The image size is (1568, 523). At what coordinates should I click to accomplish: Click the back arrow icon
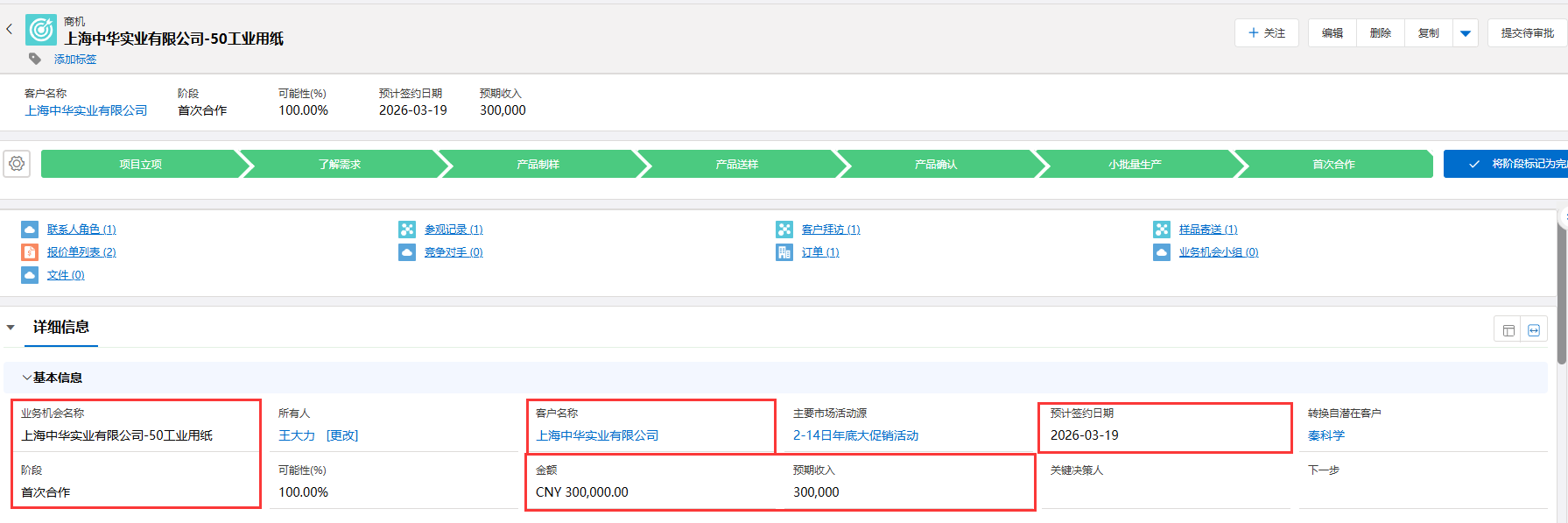tap(10, 29)
